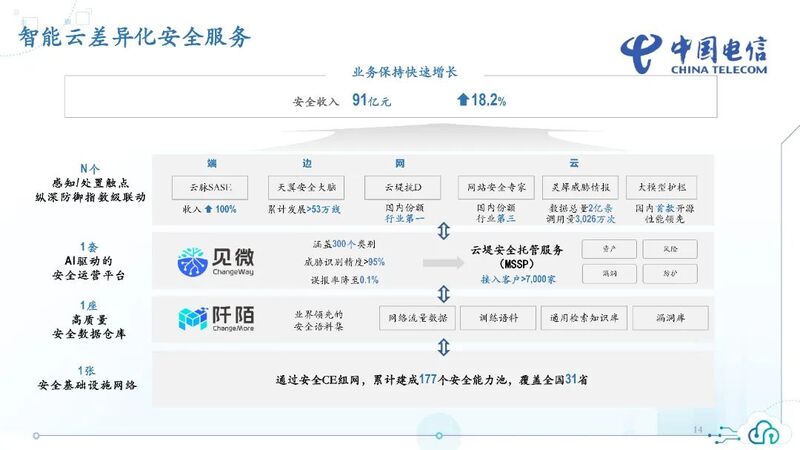Click the double arrow below 行业第一
800x450 pixels.
(443, 231)
